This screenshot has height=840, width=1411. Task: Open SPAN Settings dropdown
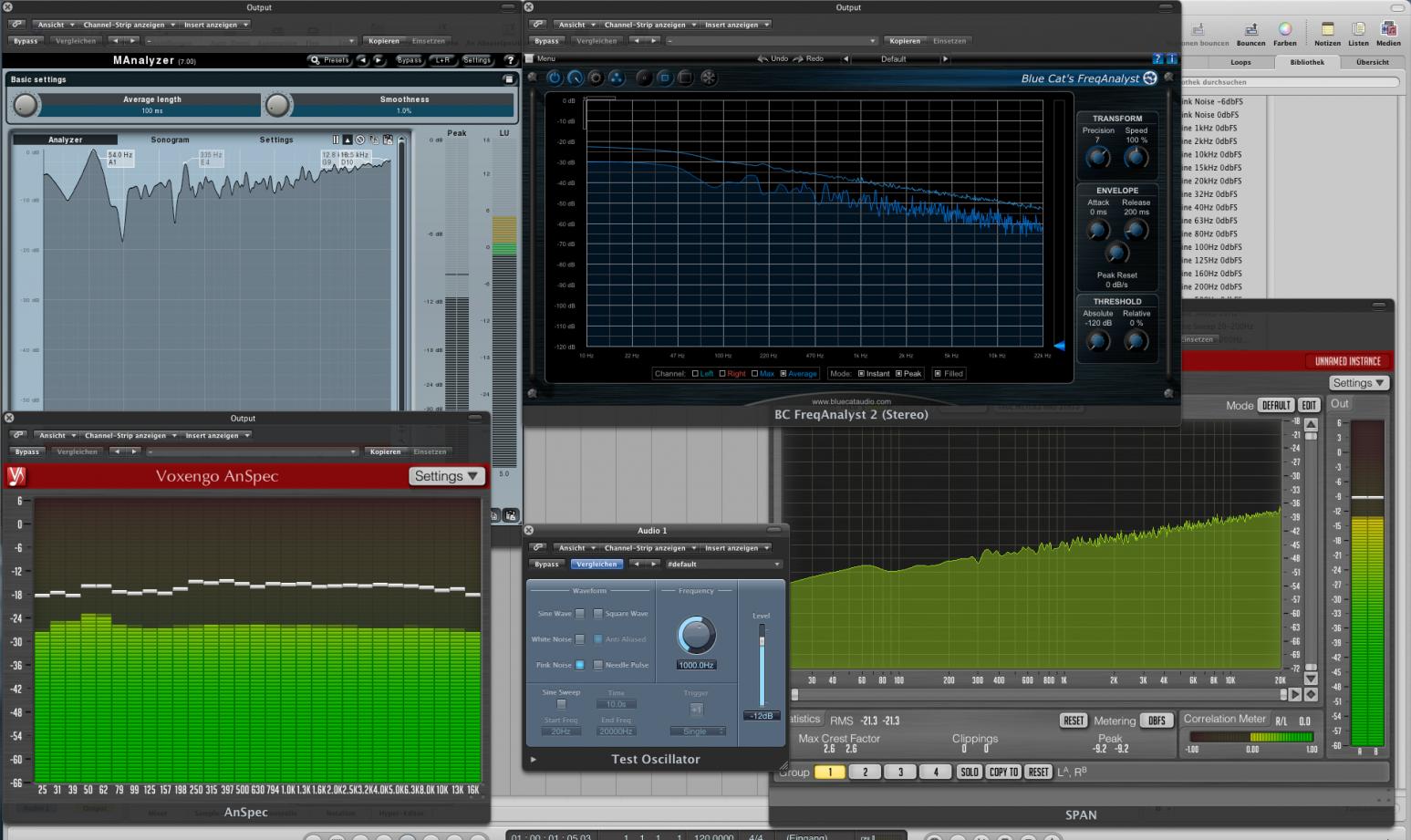[x=1358, y=383]
